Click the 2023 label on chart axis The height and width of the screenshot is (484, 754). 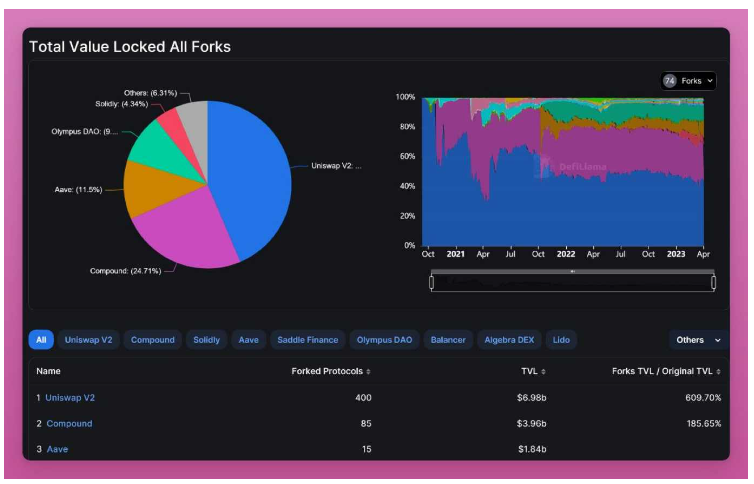coord(676,254)
